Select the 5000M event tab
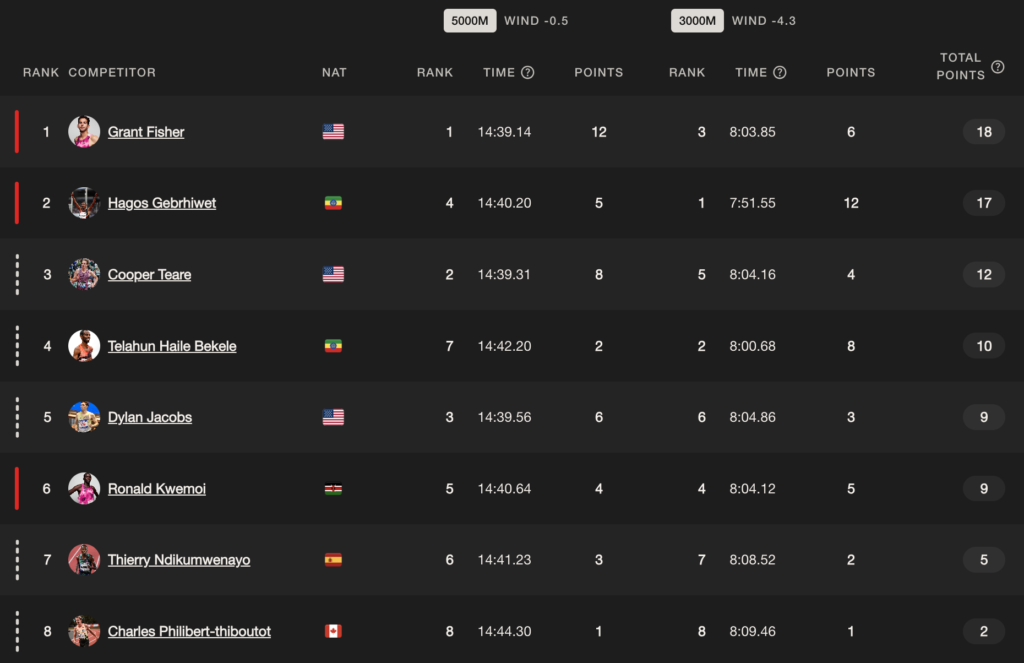 [470, 21]
